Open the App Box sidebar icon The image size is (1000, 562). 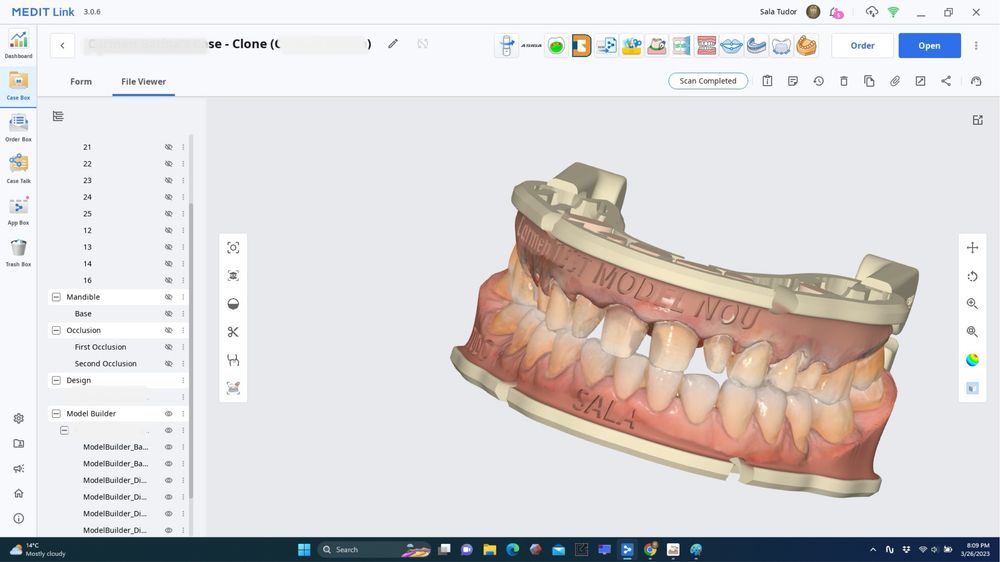(18, 211)
